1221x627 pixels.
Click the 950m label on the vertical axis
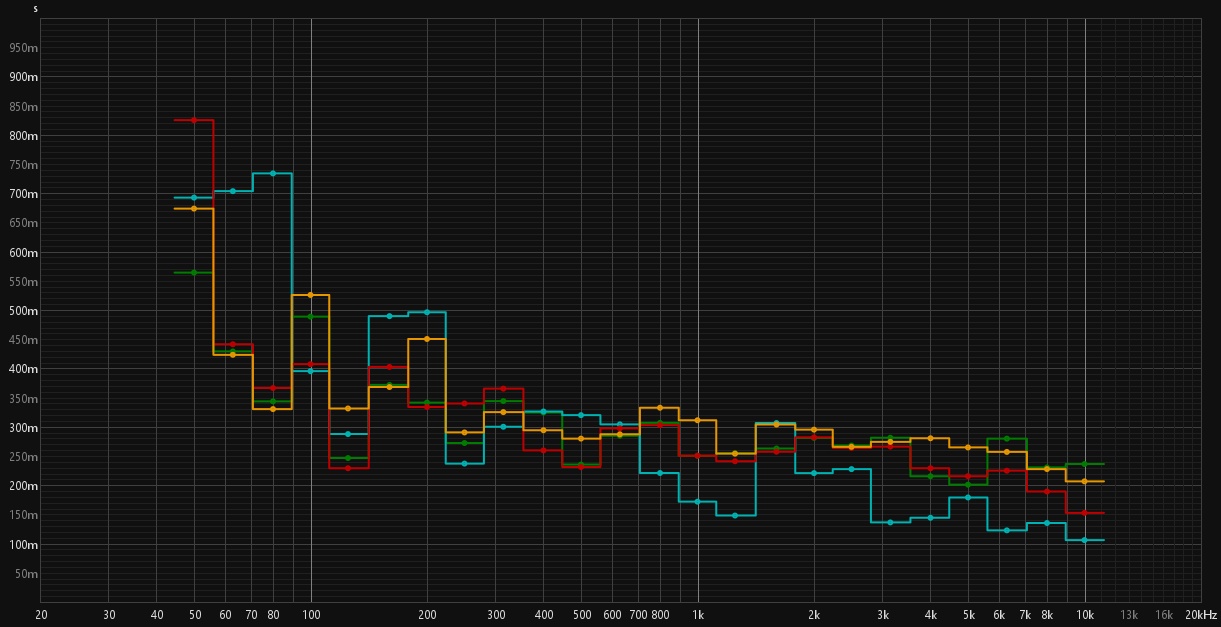pyautogui.click(x=24, y=47)
